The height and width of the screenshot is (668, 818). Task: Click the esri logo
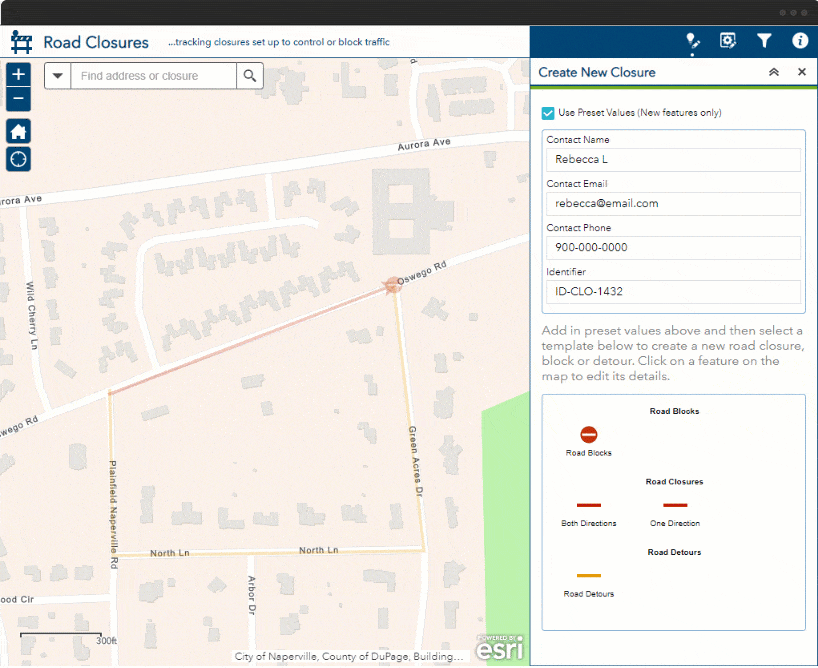pos(500,648)
